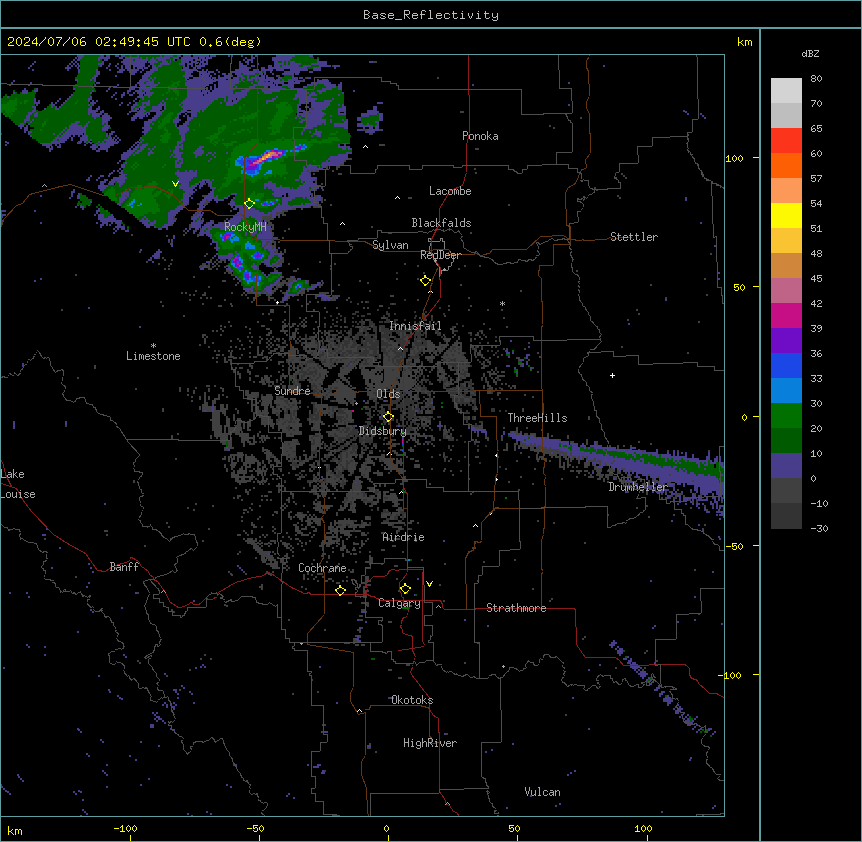Click the asterisk marker above Limestone
The width and height of the screenshot is (862, 842).
click(153, 346)
